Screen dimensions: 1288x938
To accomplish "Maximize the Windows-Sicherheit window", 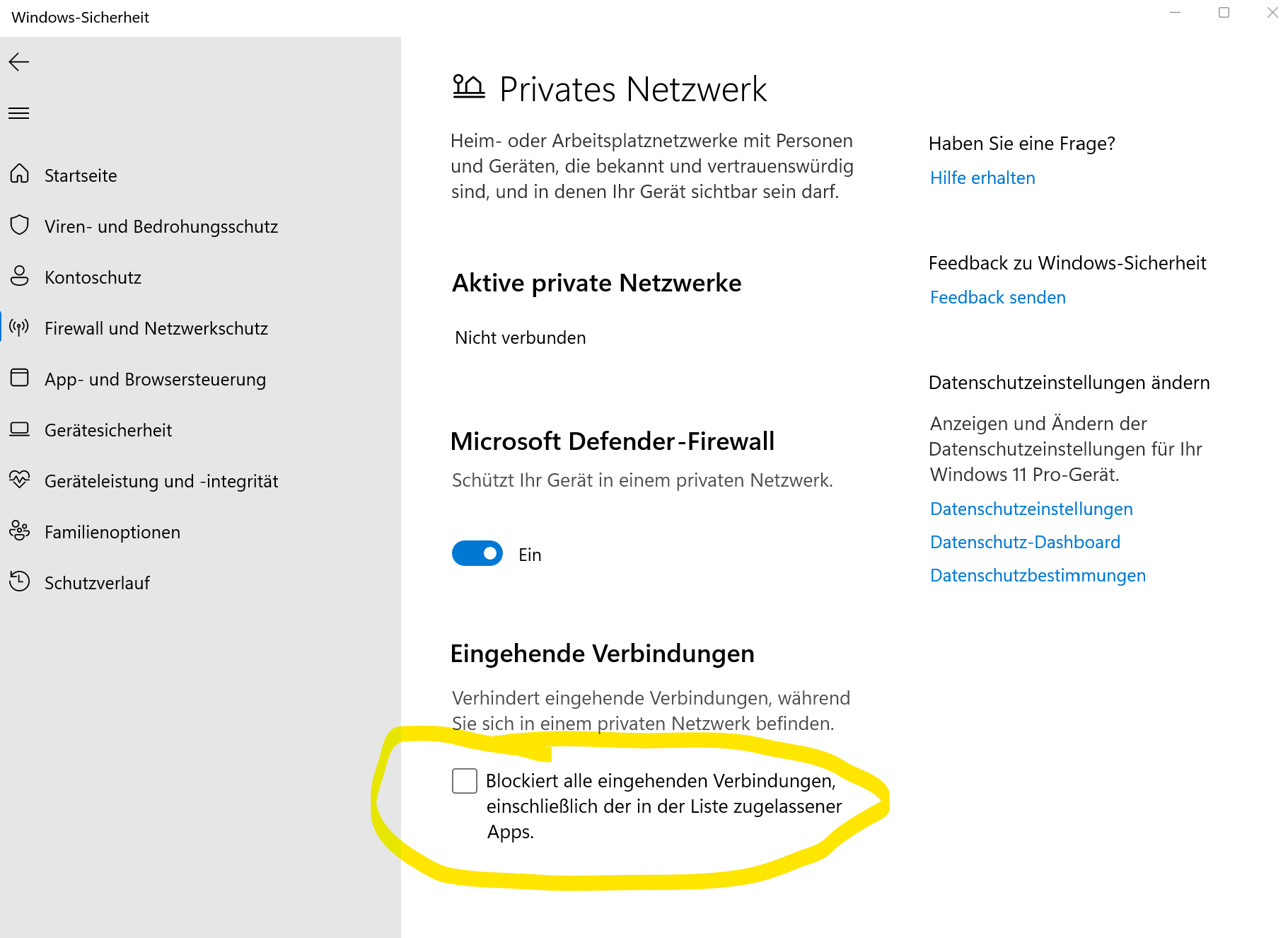I will 1224,13.
